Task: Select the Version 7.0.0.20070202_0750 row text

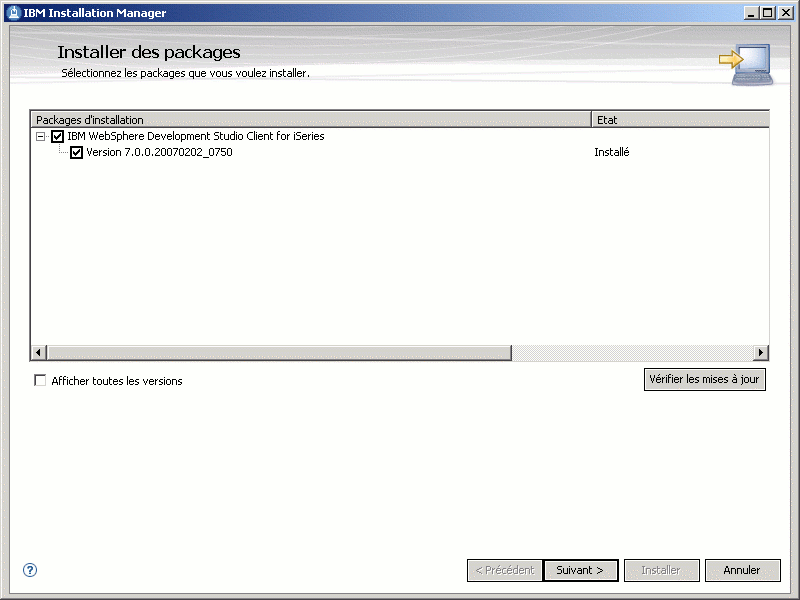Action: (159, 152)
